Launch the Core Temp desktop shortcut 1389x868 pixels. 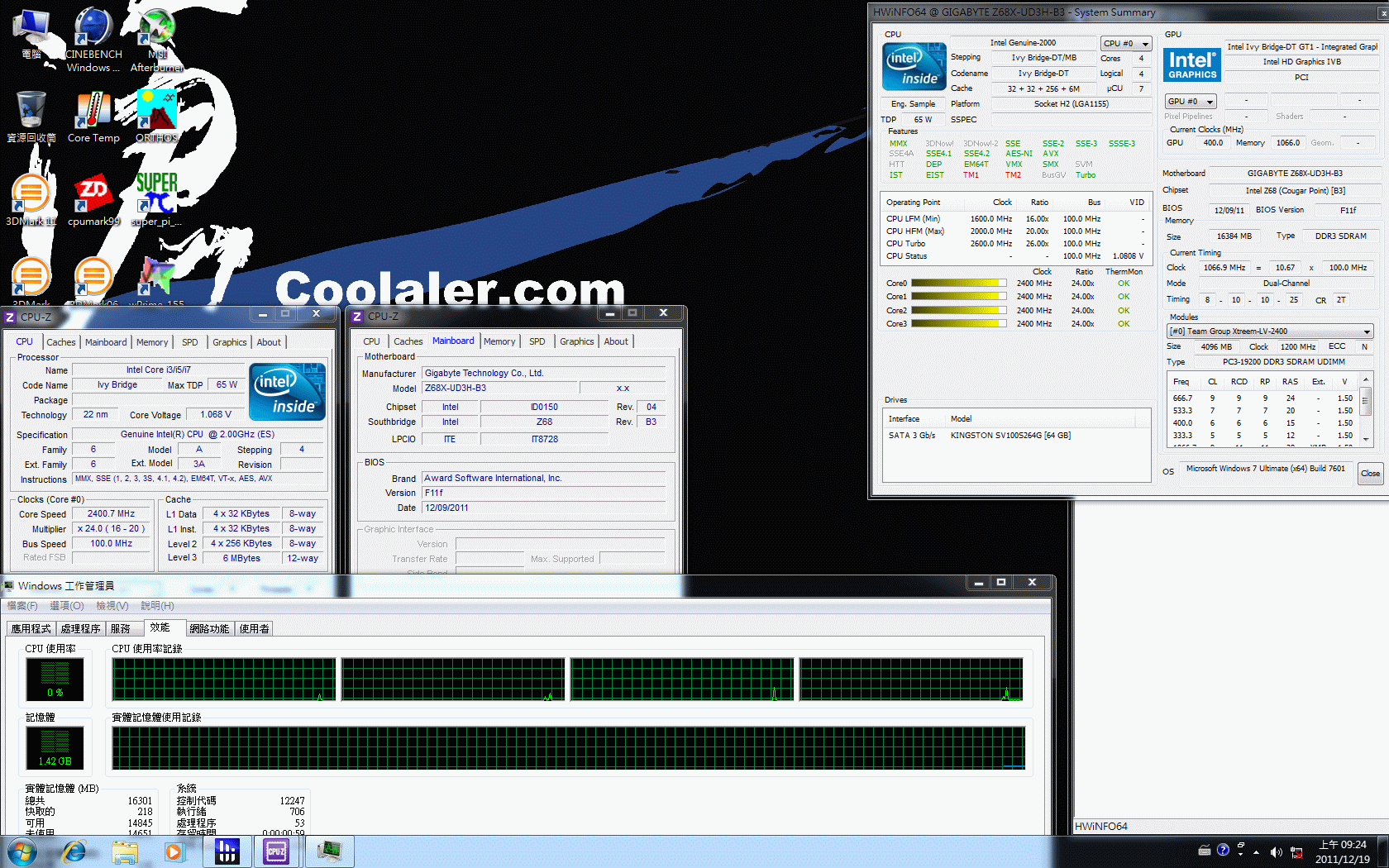point(93,117)
